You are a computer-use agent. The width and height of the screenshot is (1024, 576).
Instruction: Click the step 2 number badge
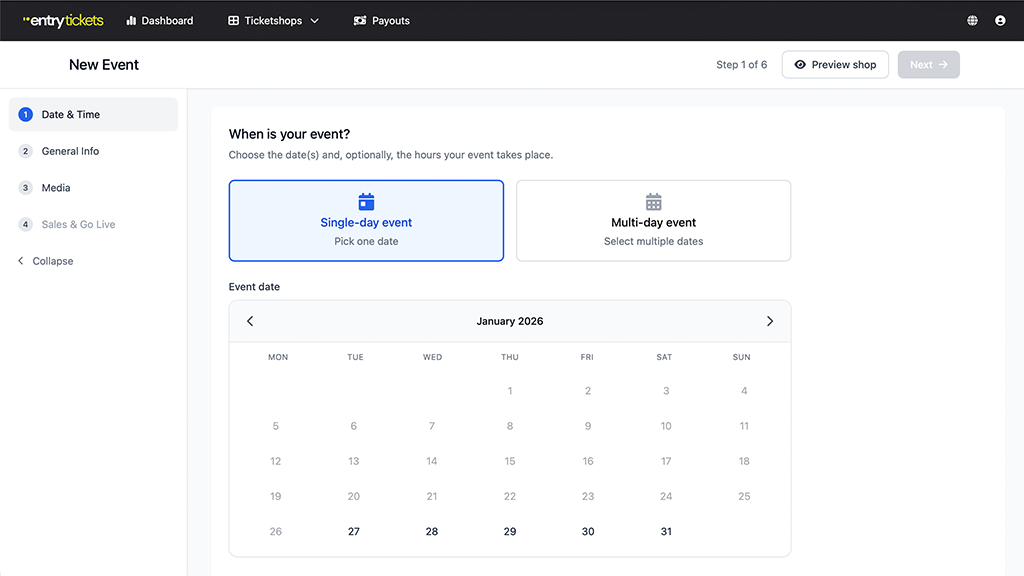(x=26, y=151)
